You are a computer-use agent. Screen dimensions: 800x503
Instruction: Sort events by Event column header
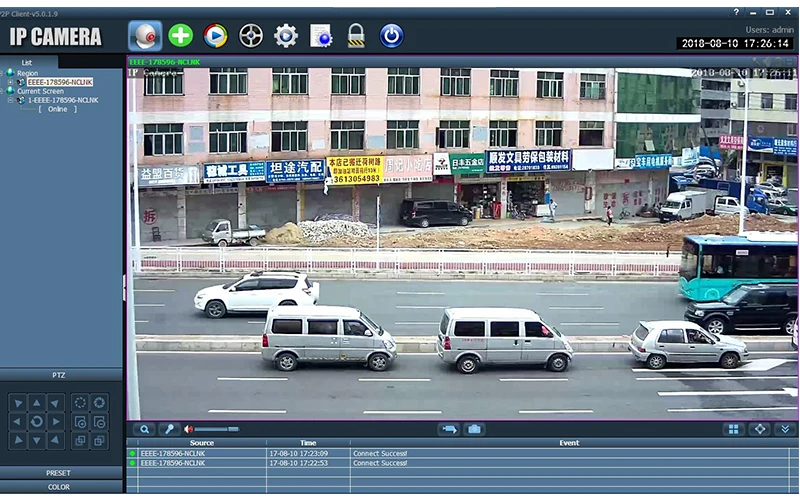(569, 443)
